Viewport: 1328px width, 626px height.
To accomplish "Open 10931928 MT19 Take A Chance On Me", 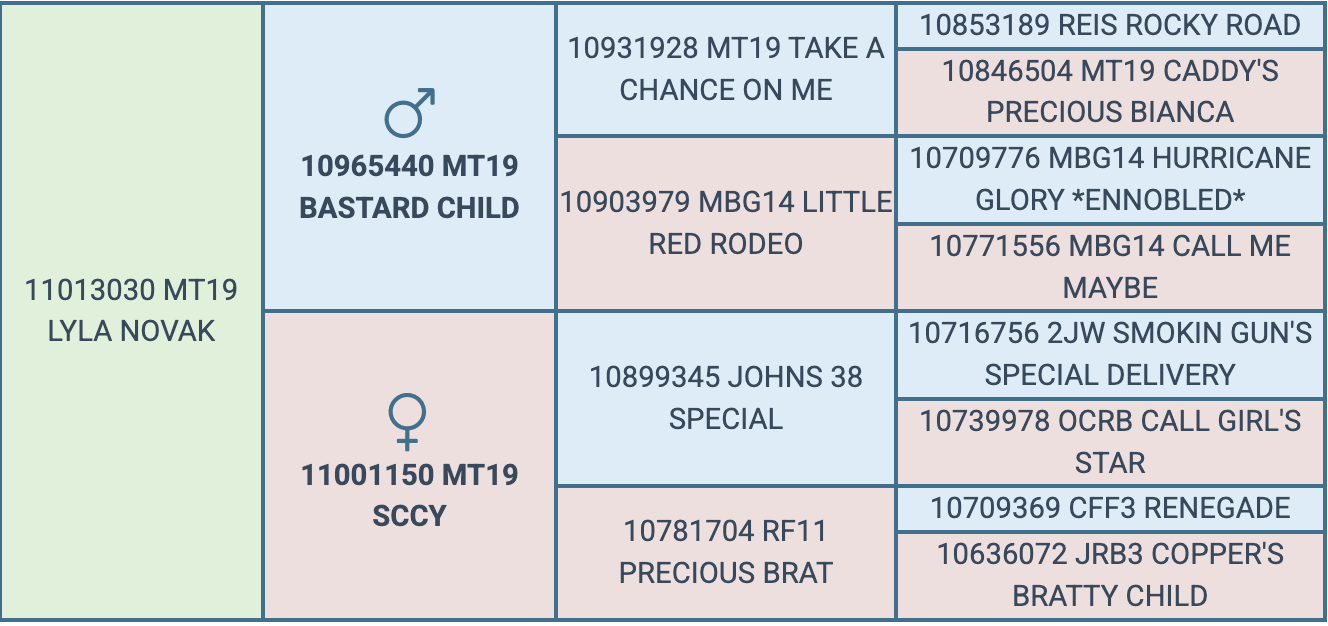I will 726,69.
